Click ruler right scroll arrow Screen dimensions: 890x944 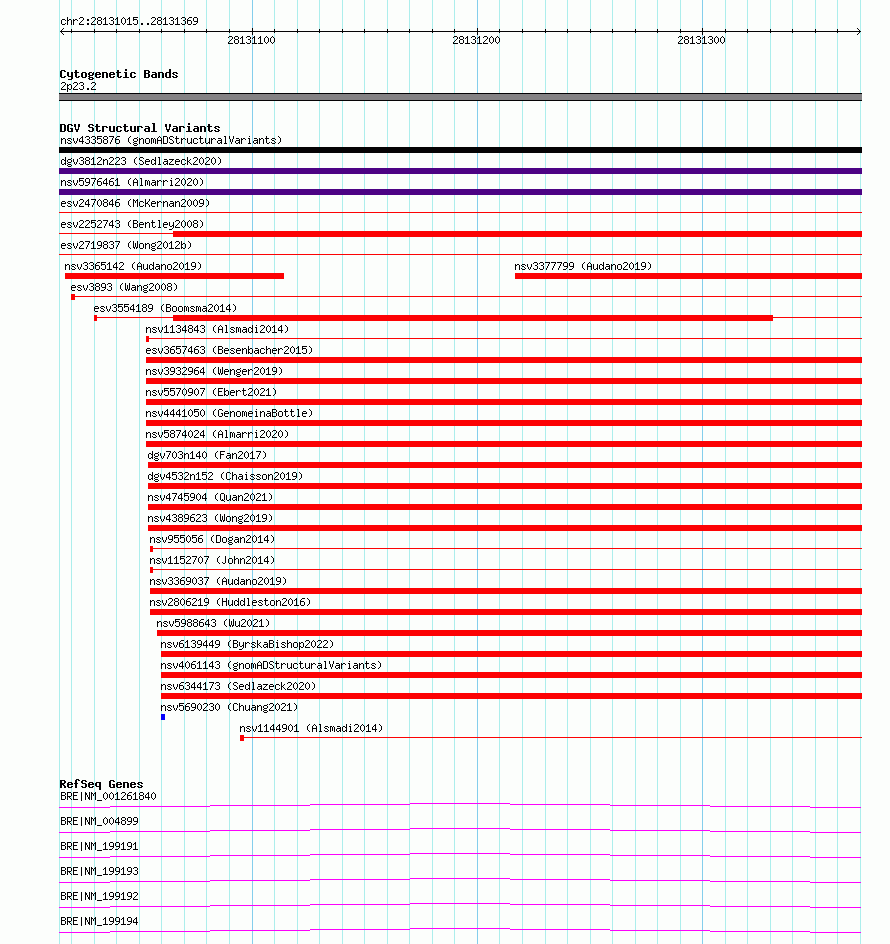click(x=859, y=31)
